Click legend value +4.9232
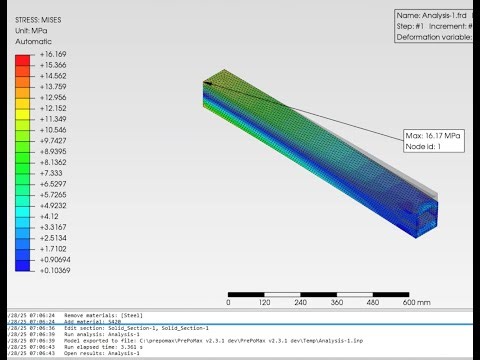The width and height of the screenshot is (480, 360). (53, 206)
